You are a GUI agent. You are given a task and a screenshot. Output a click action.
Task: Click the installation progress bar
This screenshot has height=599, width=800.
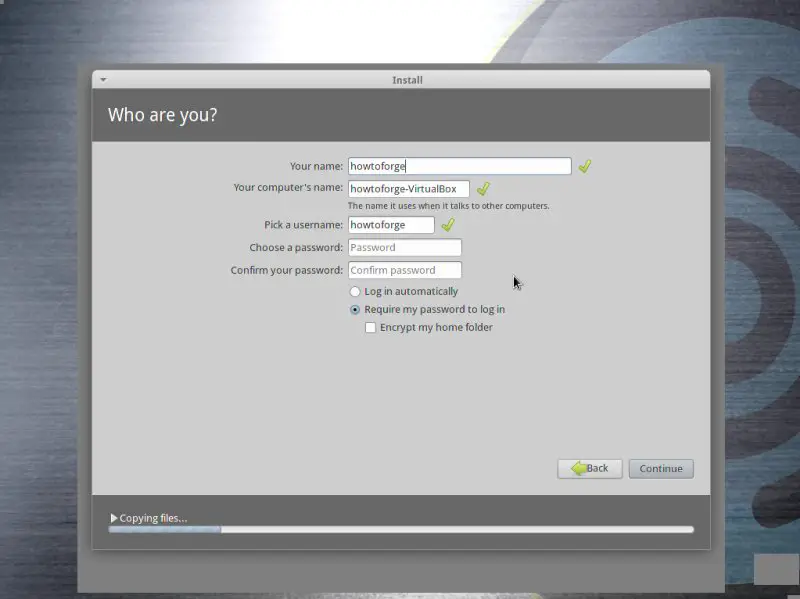pyautogui.click(x=401, y=530)
